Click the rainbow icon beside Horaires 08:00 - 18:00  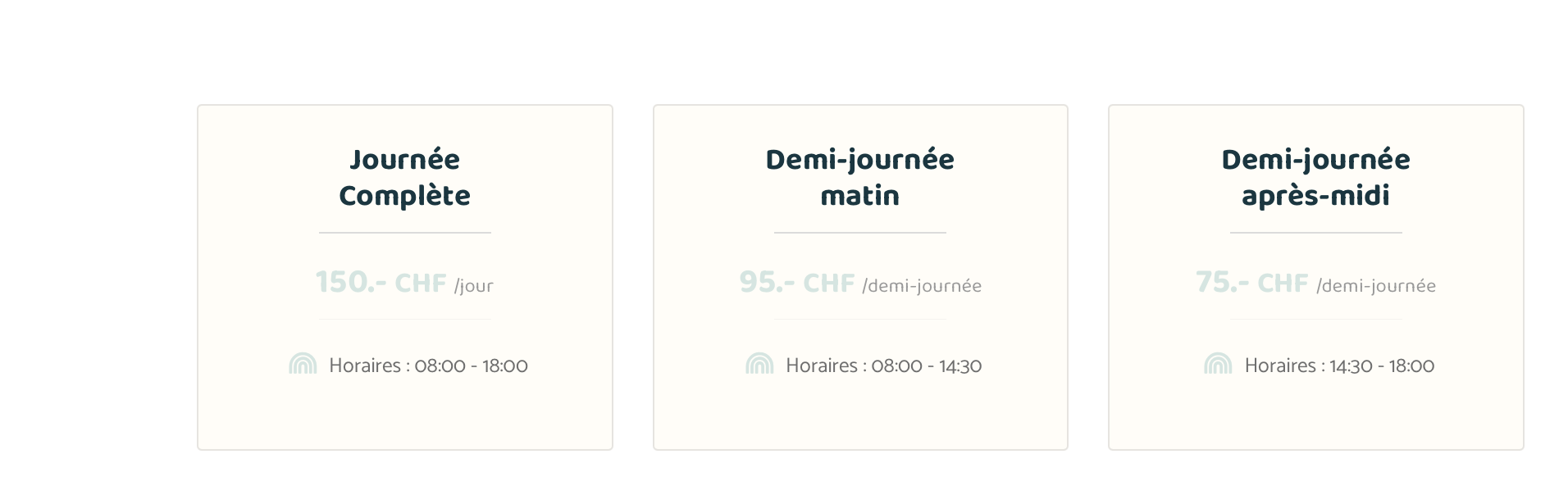coord(303,364)
